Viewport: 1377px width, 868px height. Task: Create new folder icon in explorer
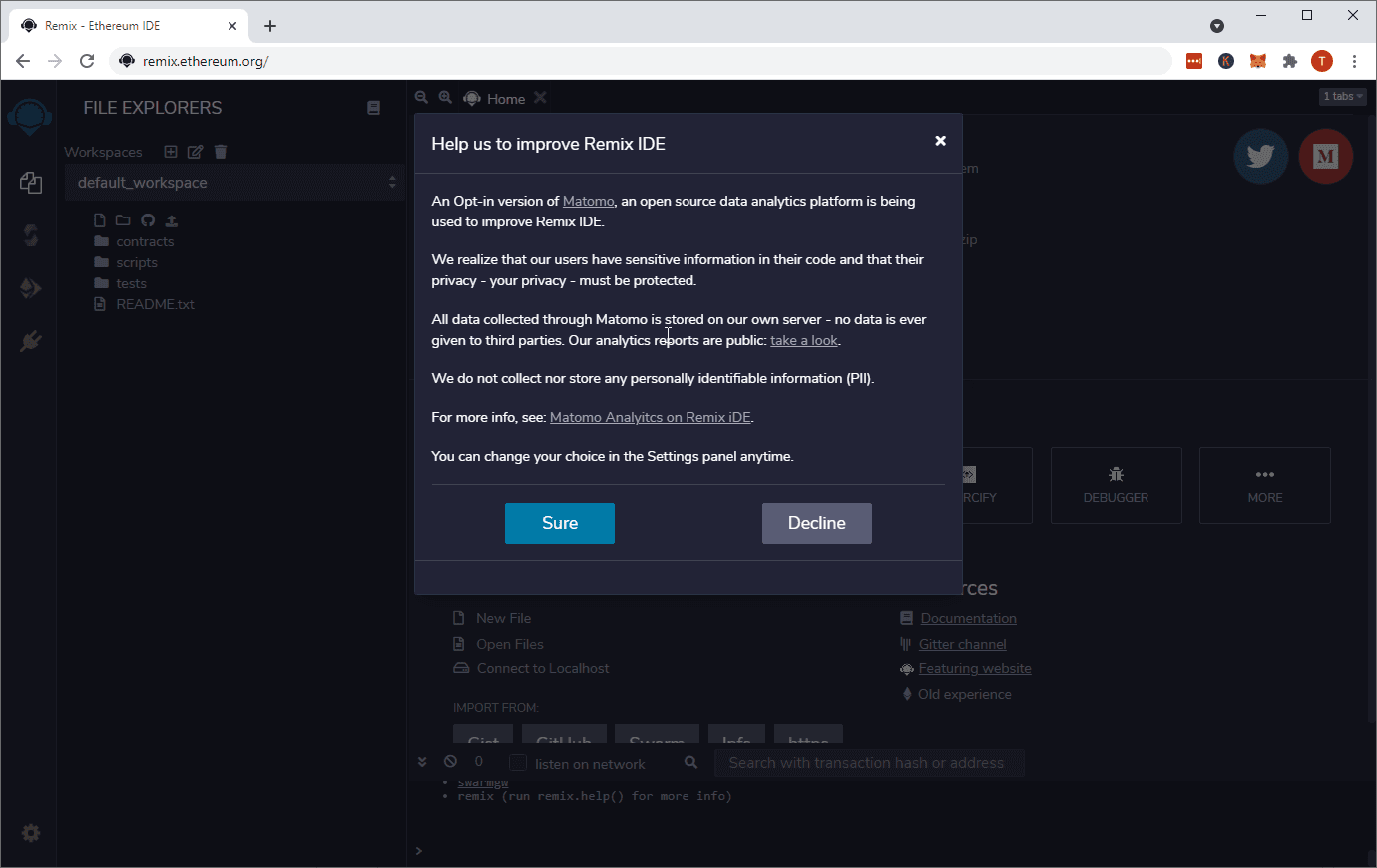[123, 220]
